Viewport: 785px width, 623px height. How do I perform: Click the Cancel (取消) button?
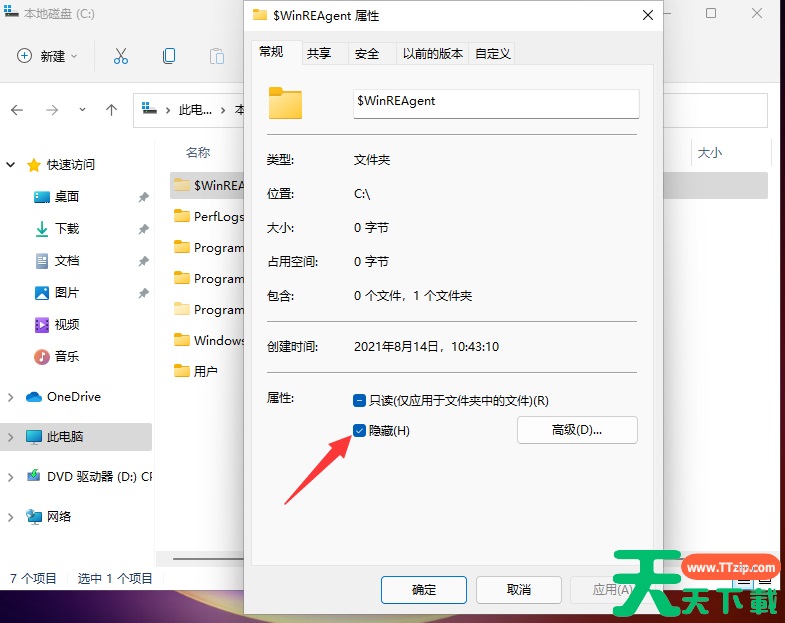(519, 590)
